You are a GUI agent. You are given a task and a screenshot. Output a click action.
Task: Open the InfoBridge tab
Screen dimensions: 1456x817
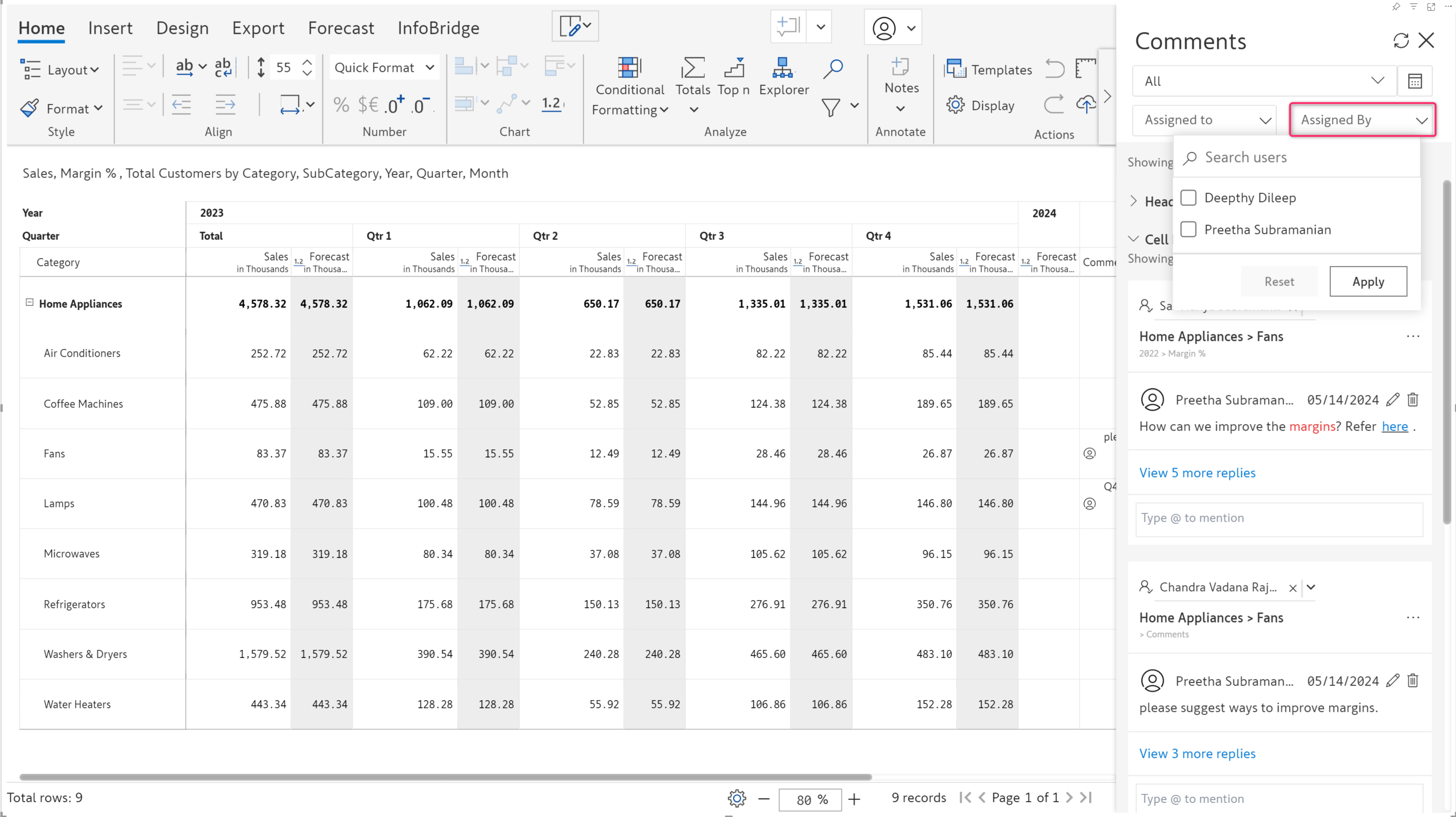(x=438, y=28)
